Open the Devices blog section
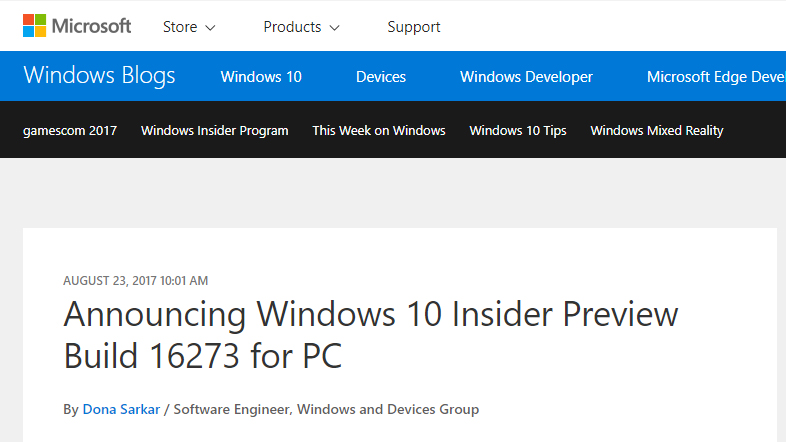The image size is (786, 442). pyautogui.click(x=381, y=77)
